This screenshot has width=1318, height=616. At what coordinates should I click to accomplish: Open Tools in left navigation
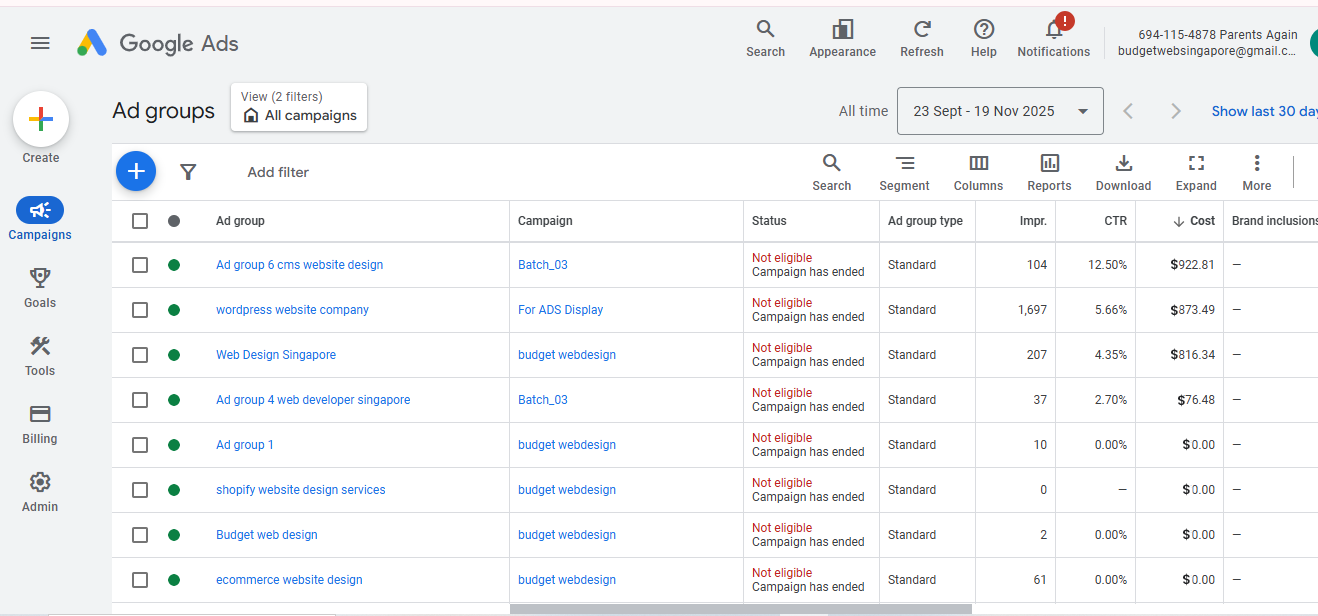coord(40,356)
